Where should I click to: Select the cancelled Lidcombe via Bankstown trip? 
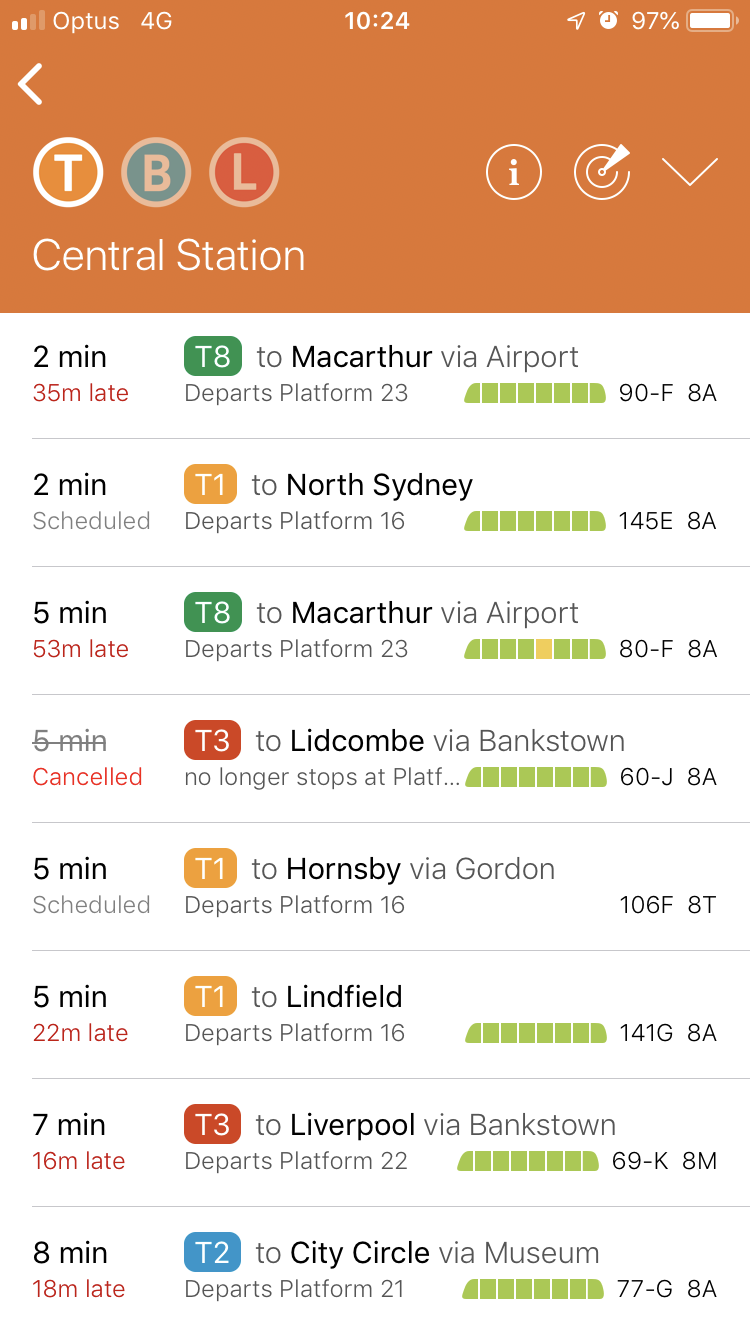point(375,759)
